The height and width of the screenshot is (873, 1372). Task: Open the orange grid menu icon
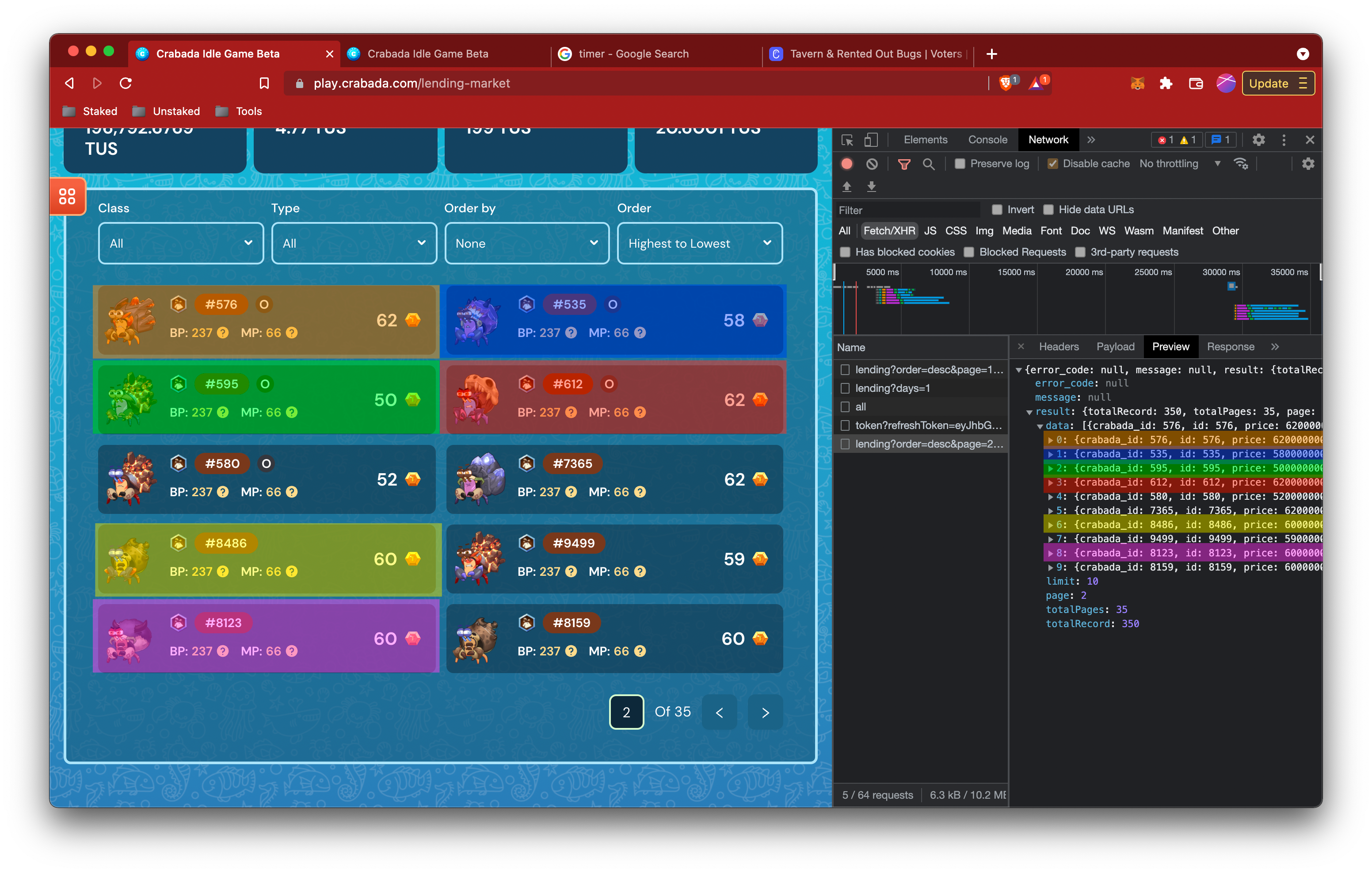(x=67, y=197)
